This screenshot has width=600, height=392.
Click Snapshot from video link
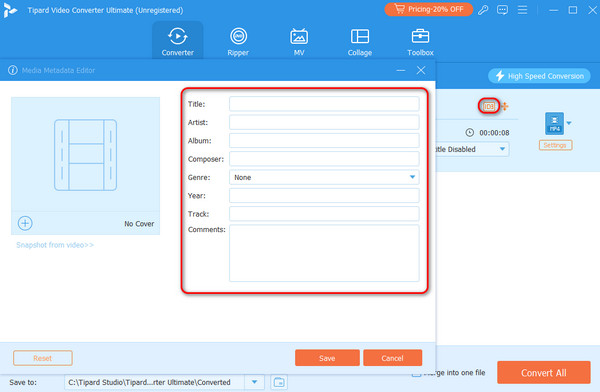point(55,245)
